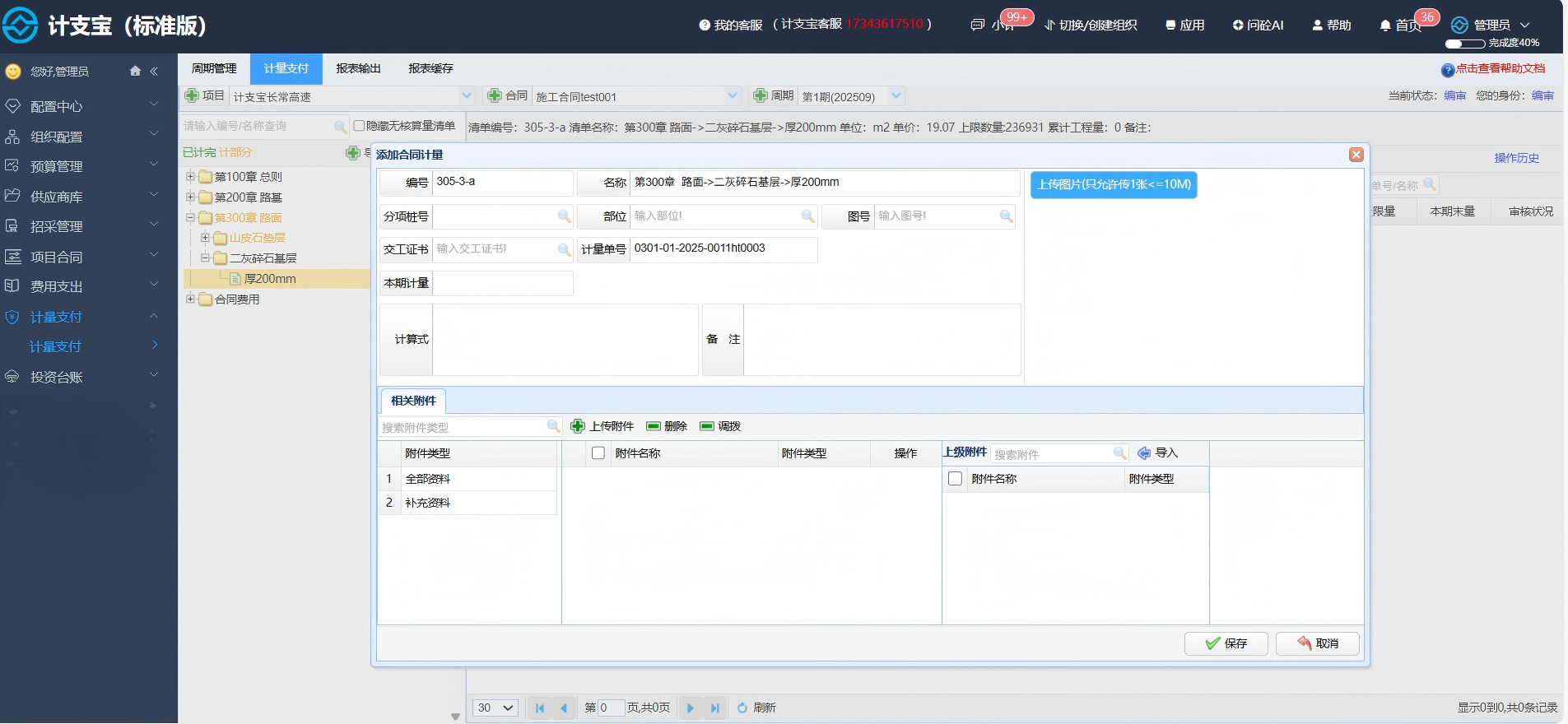
Task: Open the 点击查看帮助文档 help link
Action: pos(1500,69)
